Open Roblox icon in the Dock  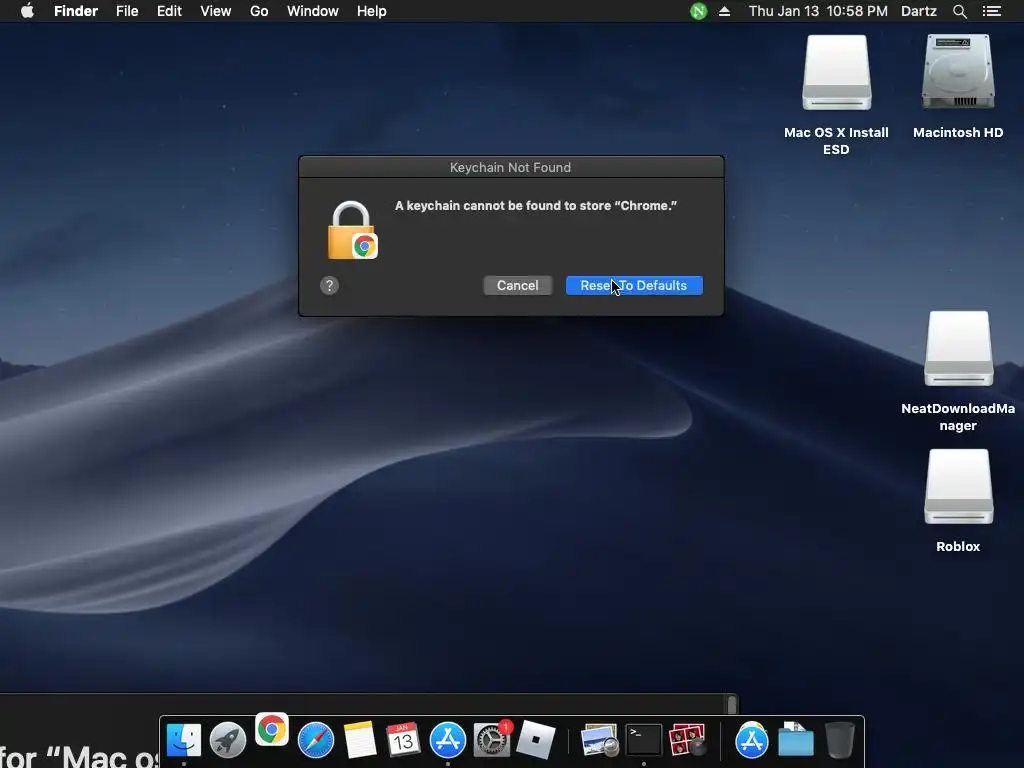pyautogui.click(x=536, y=741)
